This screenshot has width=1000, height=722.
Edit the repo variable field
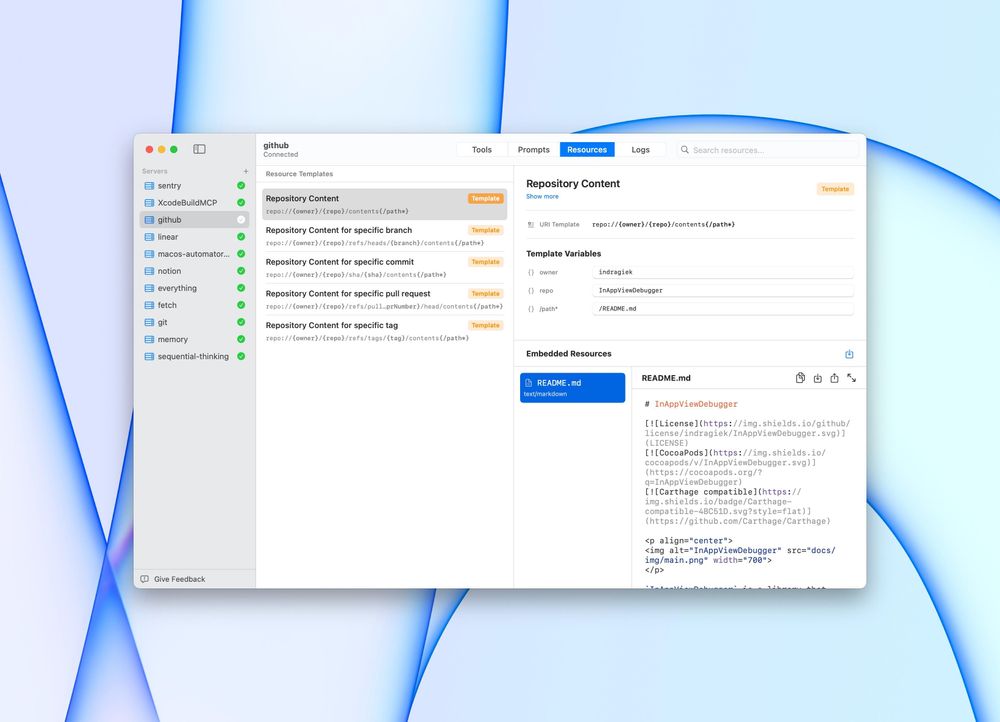(723, 291)
